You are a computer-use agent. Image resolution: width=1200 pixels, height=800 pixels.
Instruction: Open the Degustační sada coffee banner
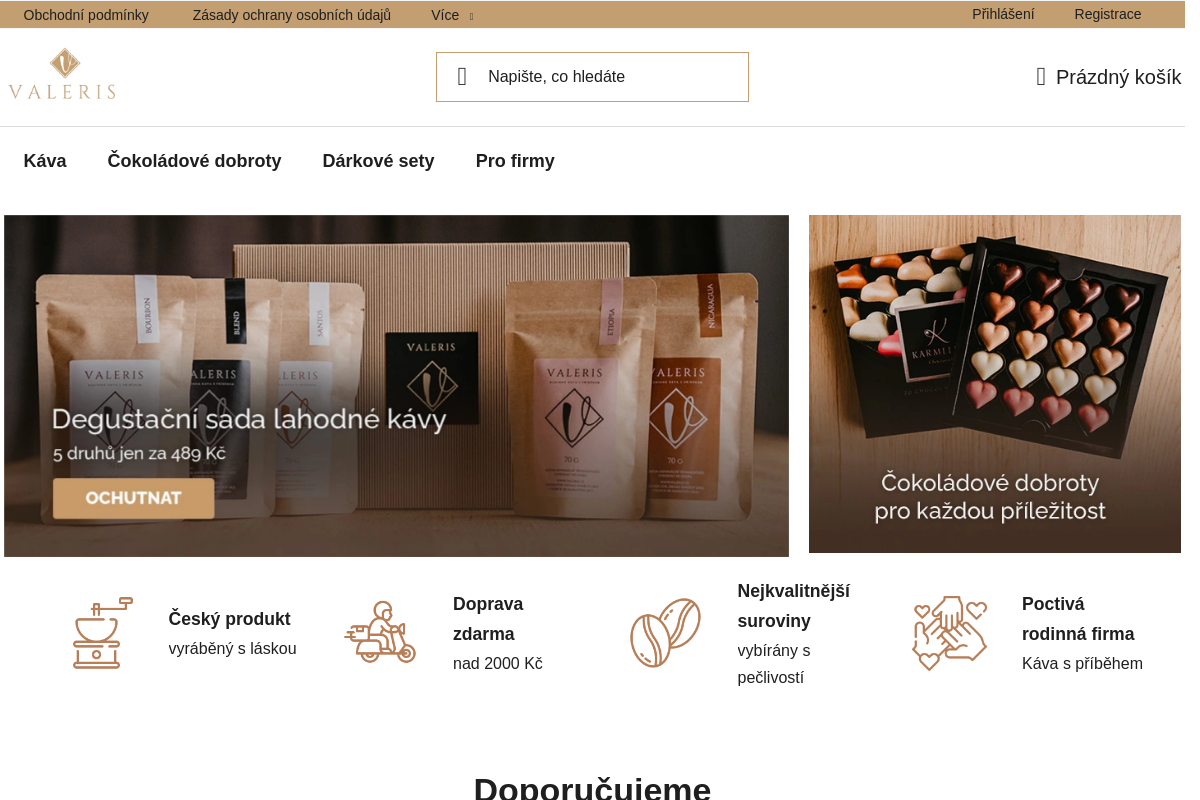point(396,386)
